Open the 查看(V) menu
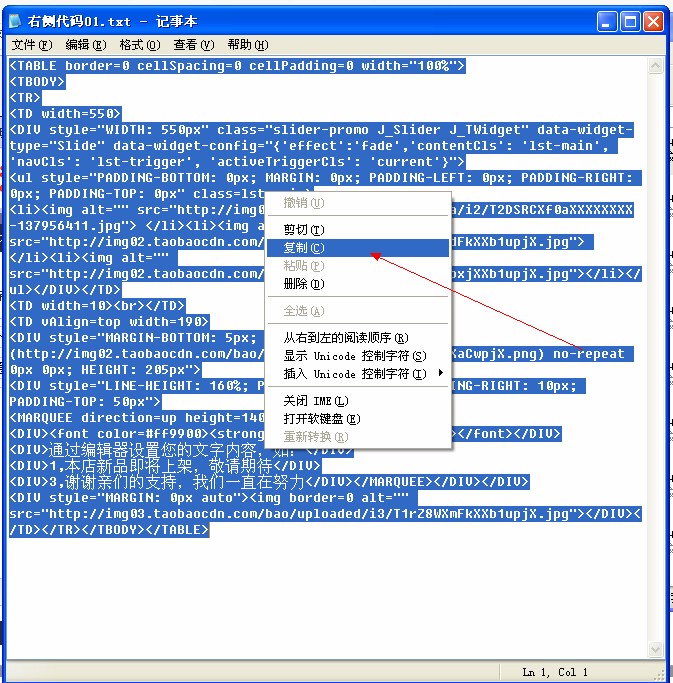 point(193,45)
